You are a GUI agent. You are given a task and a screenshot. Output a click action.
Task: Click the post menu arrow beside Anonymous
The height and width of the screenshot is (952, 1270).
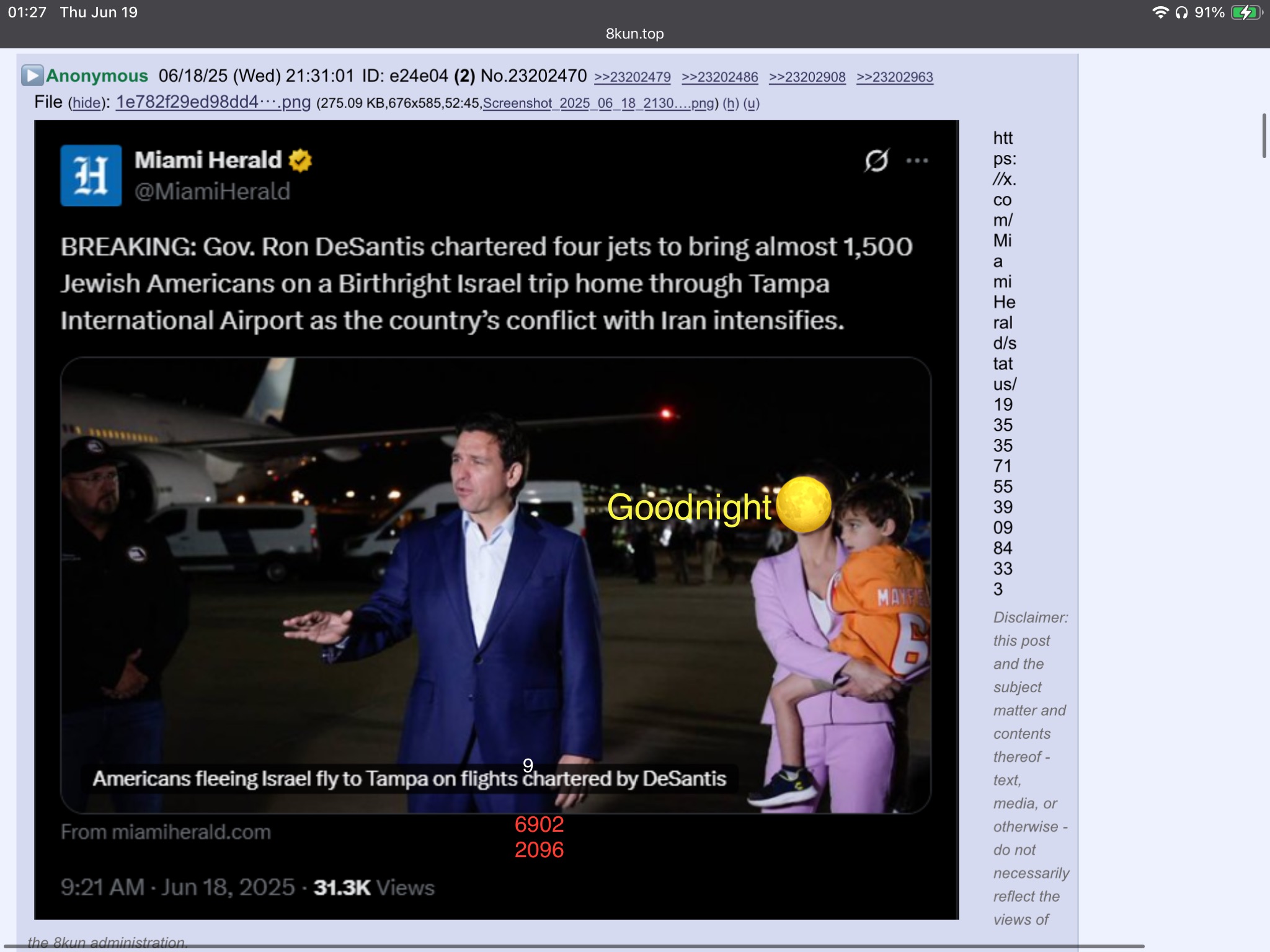pyautogui.click(x=32, y=76)
